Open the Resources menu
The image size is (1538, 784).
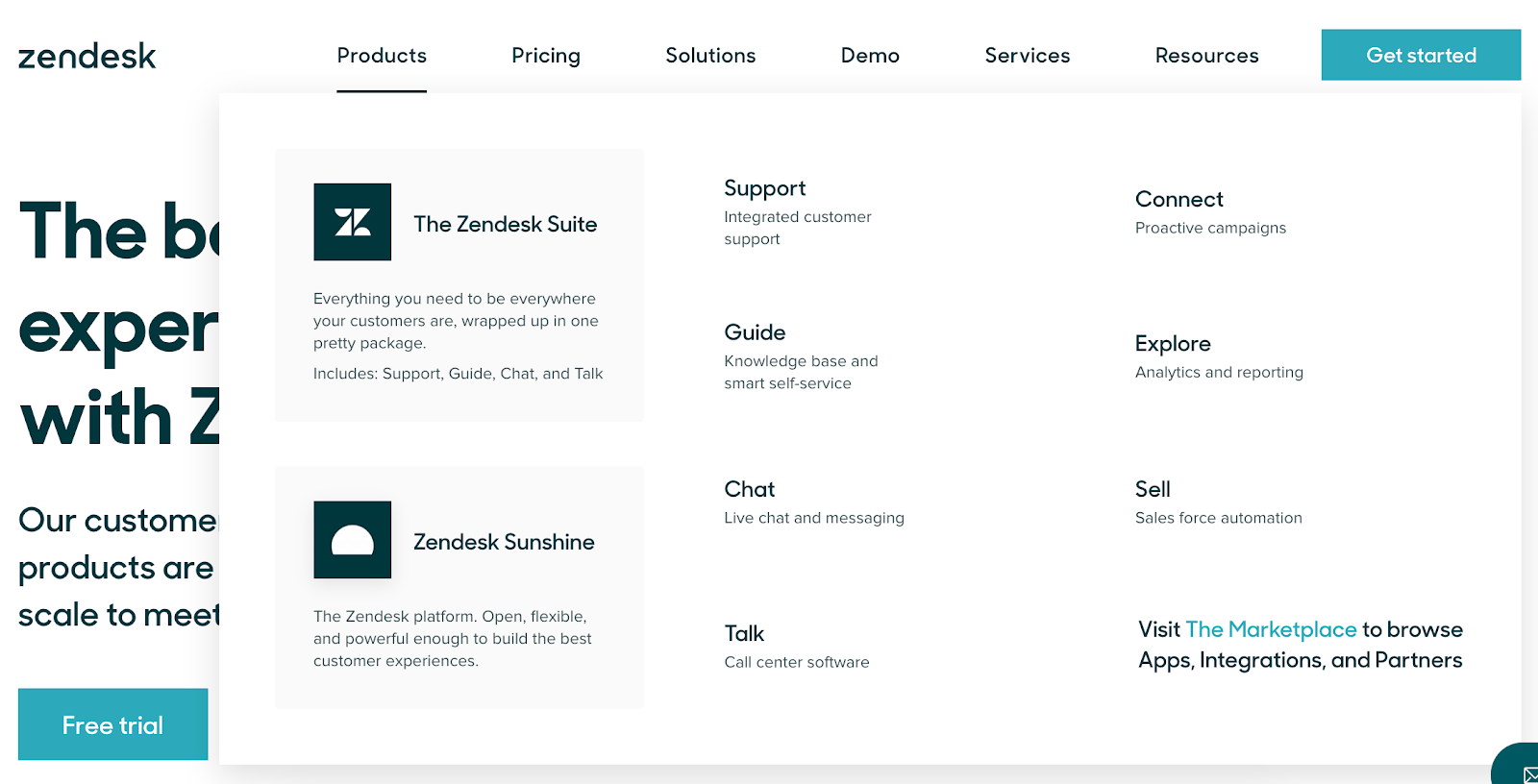tap(1206, 56)
